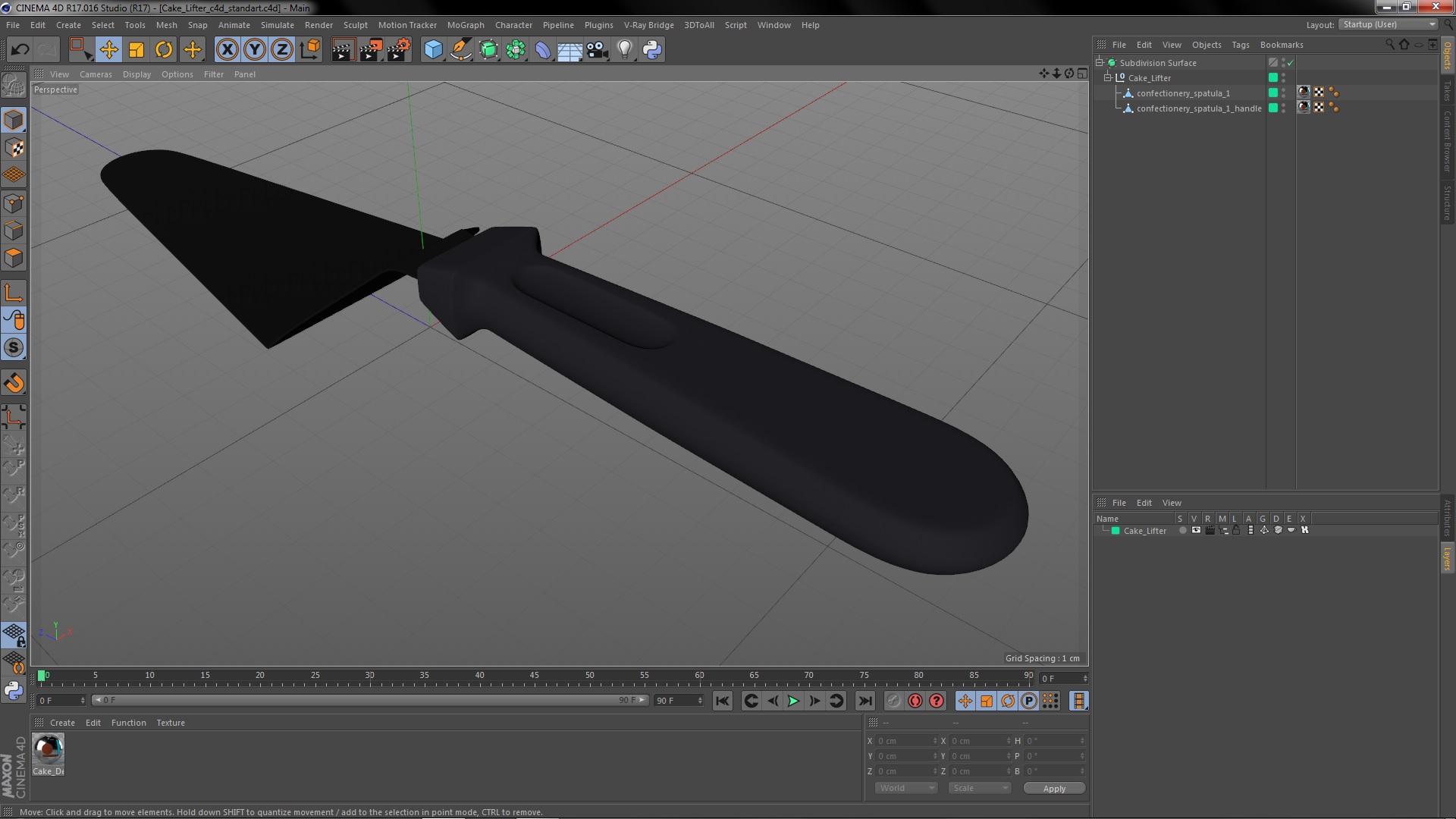This screenshot has height=819, width=1456.
Task: Open the MoGraph menu
Action: point(466,25)
